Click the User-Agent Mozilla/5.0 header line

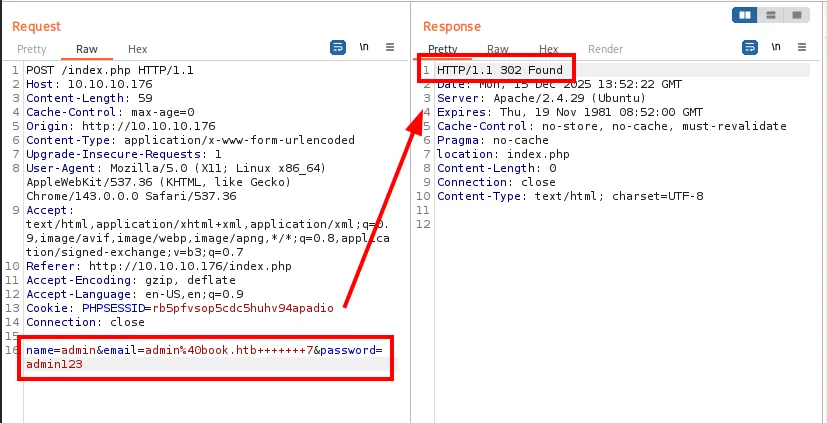(x=176, y=168)
